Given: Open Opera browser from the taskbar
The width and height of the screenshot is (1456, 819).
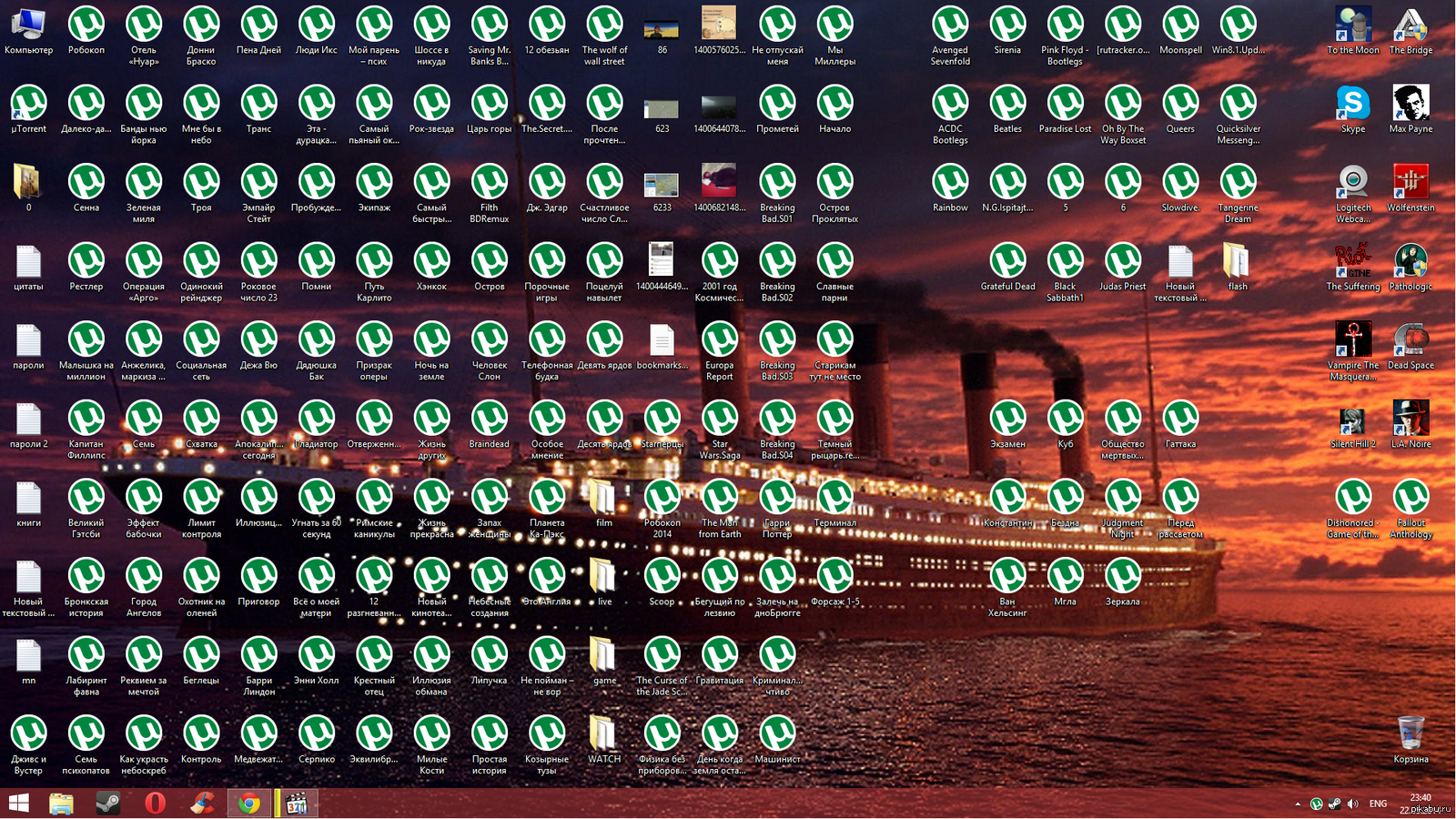Looking at the screenshot, I should [x=156, y=803].
